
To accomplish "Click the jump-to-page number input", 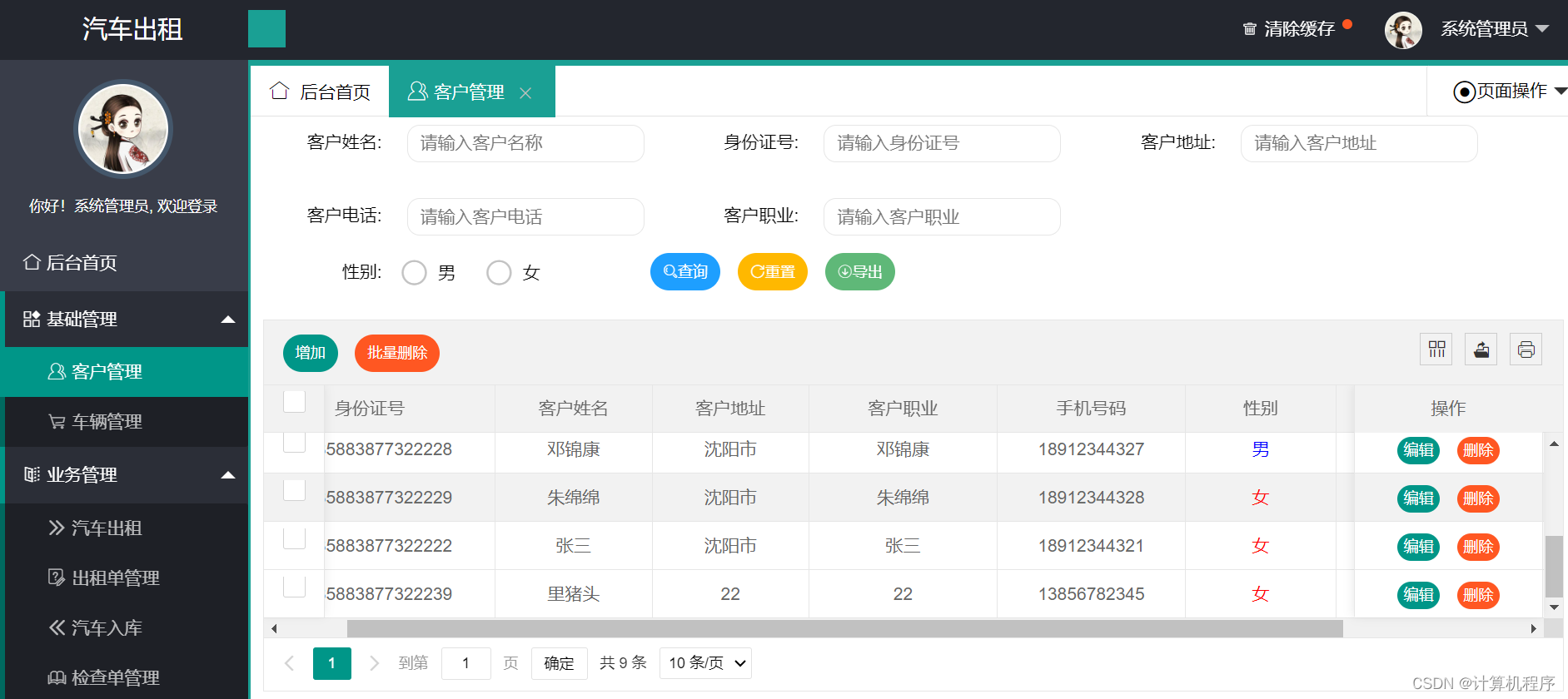I will click(x=465, y=663).
